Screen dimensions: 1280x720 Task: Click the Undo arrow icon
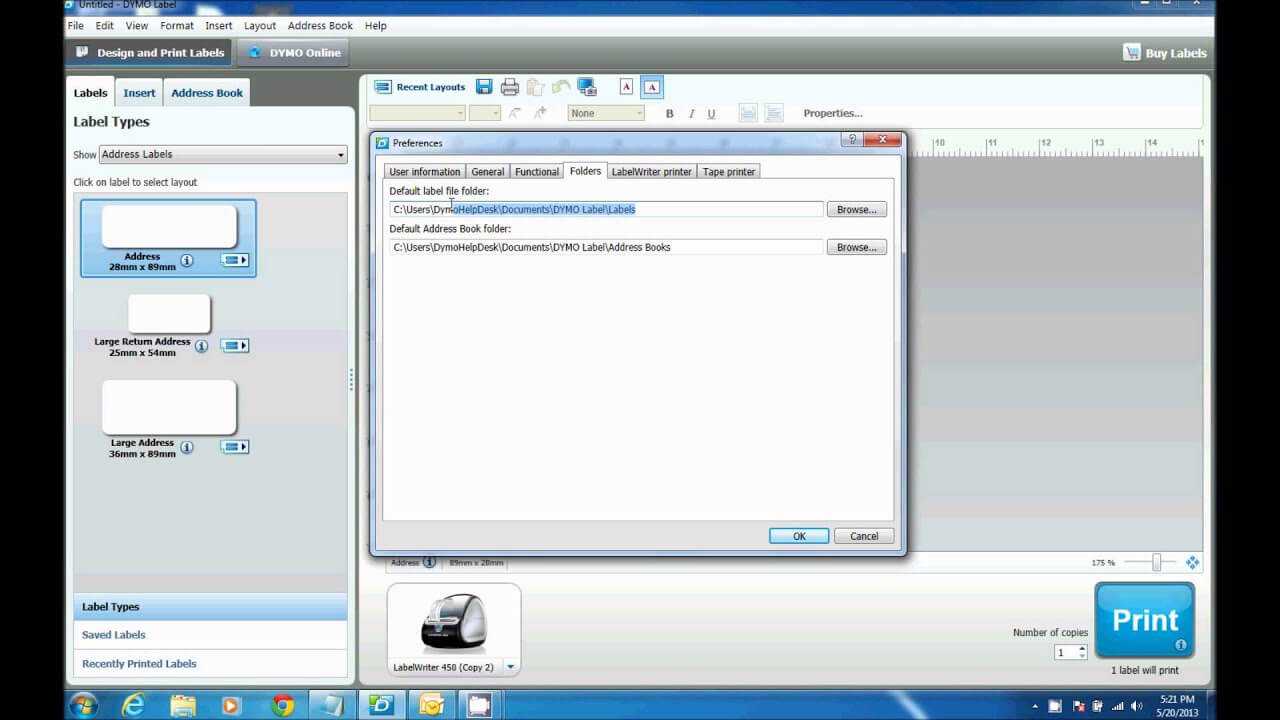pos(561,87)
